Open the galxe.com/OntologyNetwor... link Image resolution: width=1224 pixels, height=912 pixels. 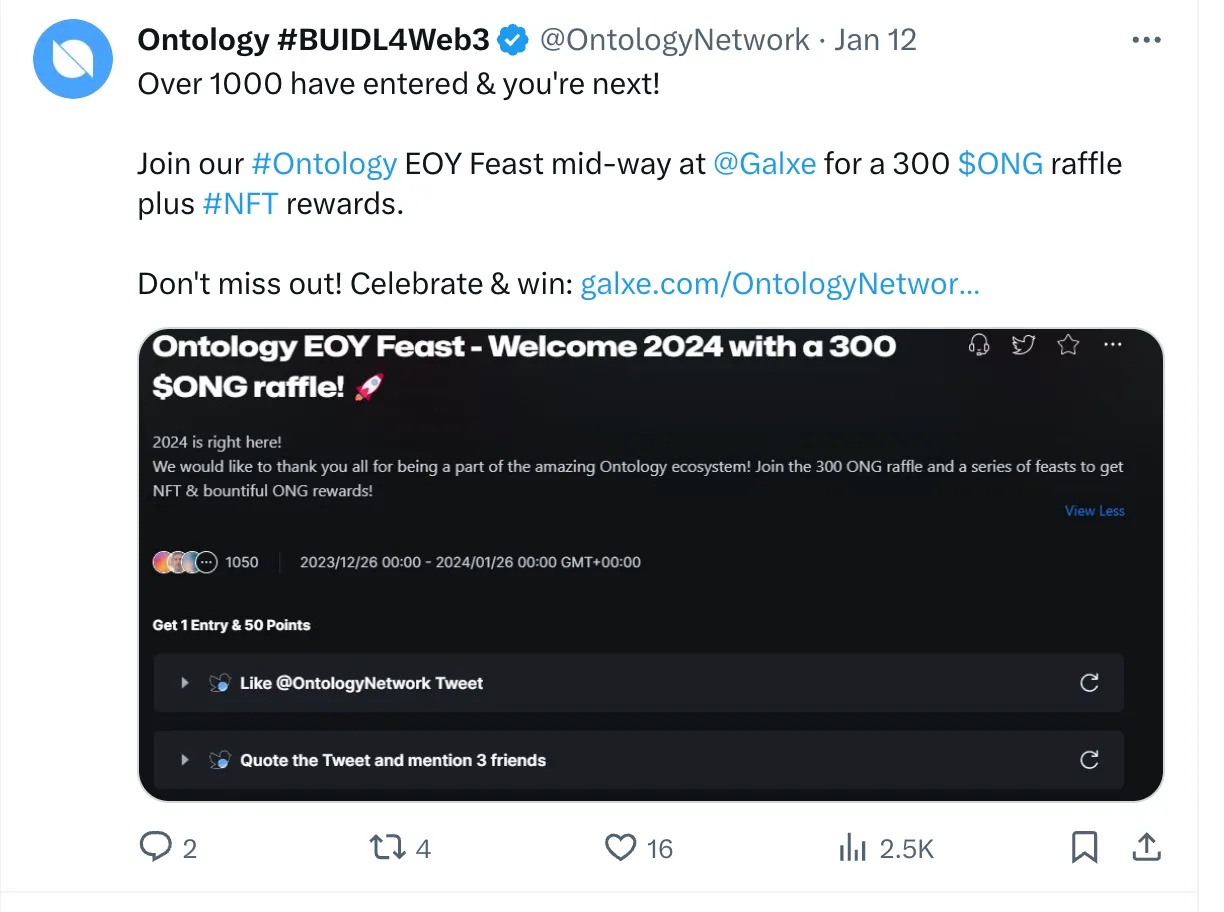(x=780, y=284)
